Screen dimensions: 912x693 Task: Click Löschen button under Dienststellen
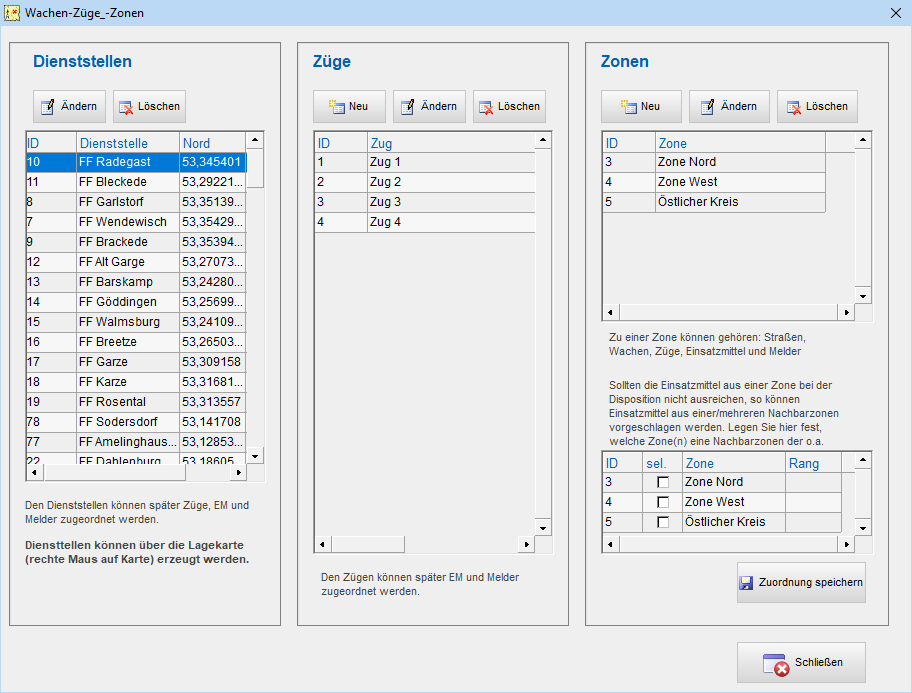point(149,106)
